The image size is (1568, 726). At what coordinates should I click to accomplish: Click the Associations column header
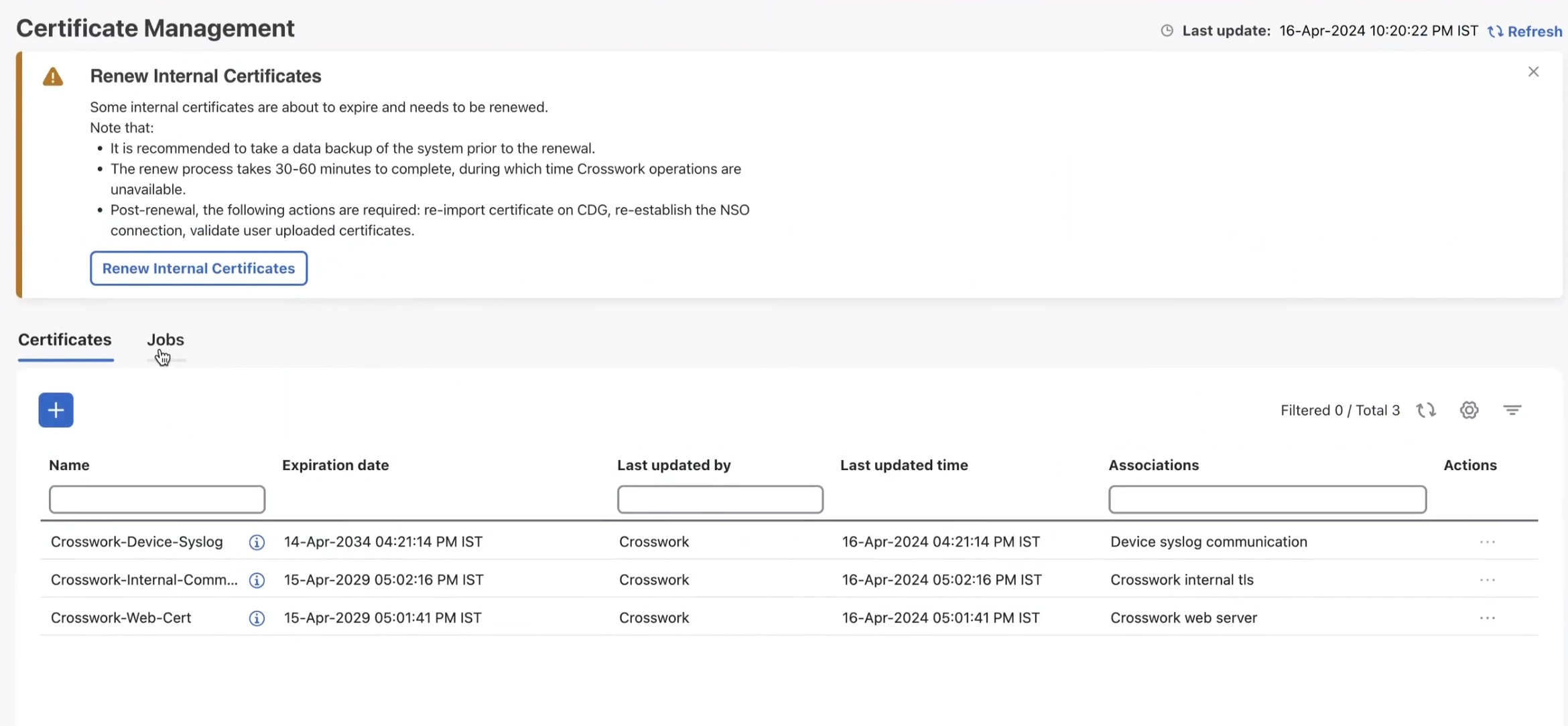tap(1153, 465)
